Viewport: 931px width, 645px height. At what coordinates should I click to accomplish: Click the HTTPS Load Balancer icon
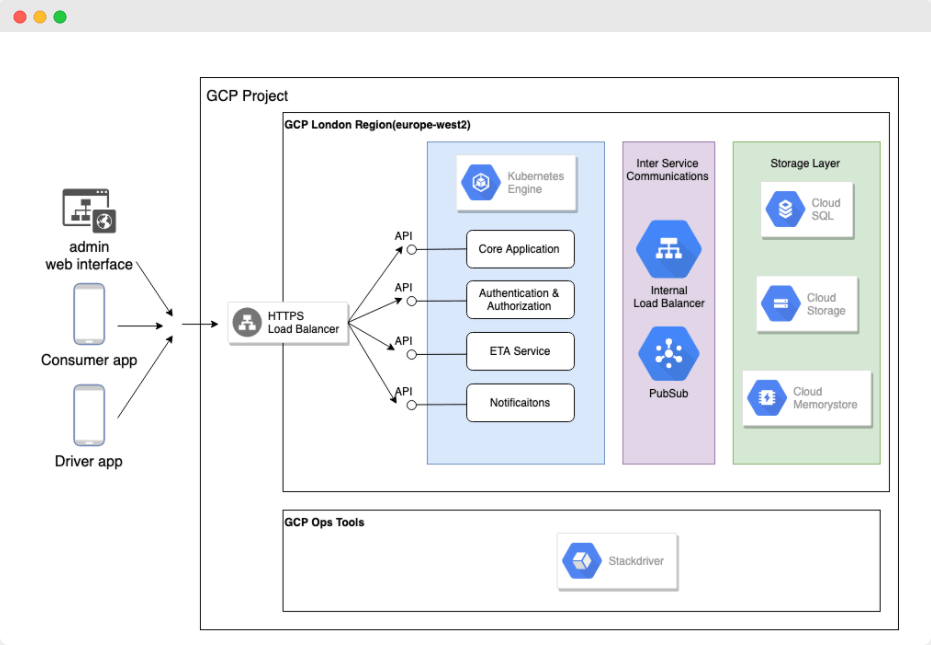tap(247, 322)
